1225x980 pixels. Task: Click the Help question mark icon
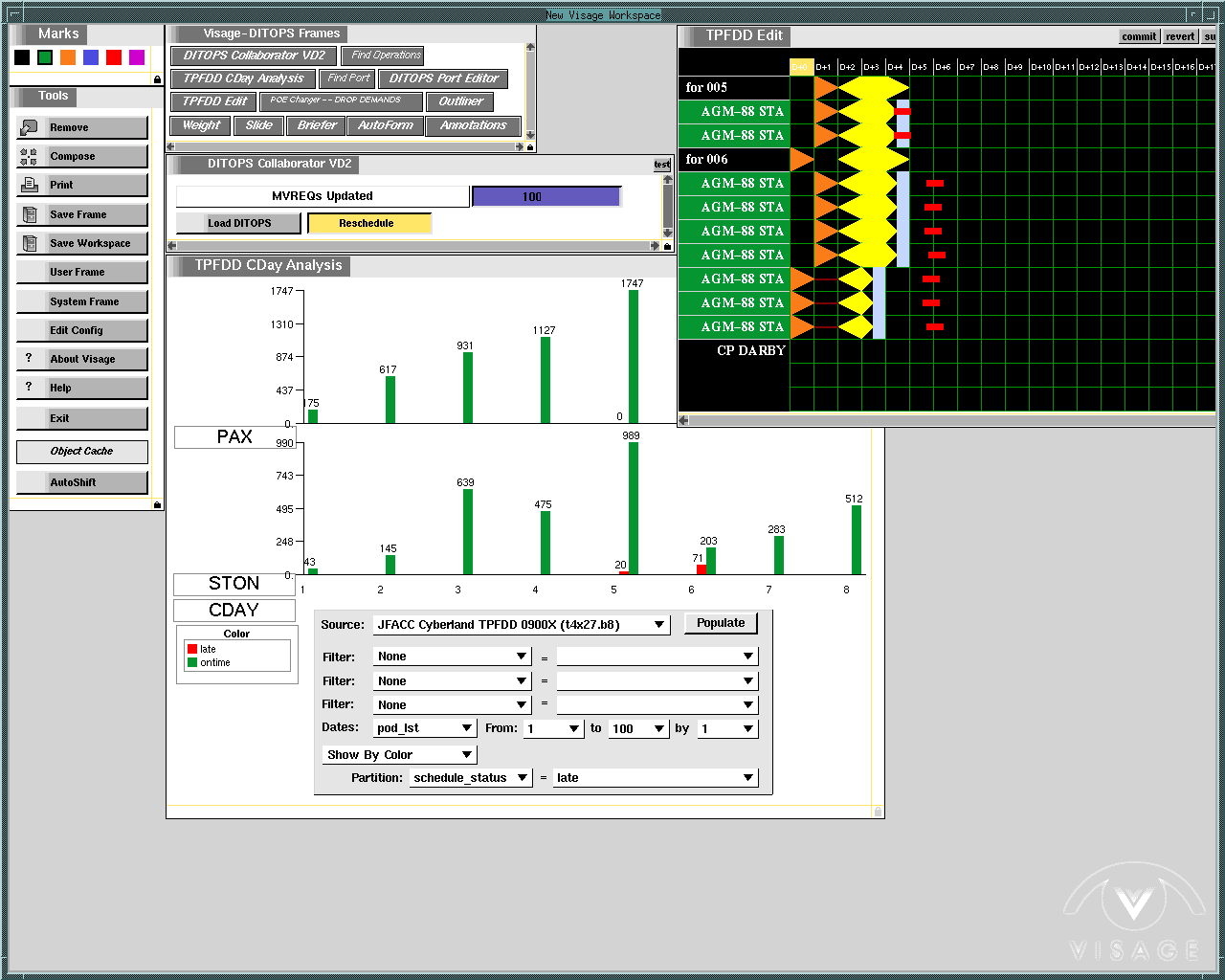point(29,387)
